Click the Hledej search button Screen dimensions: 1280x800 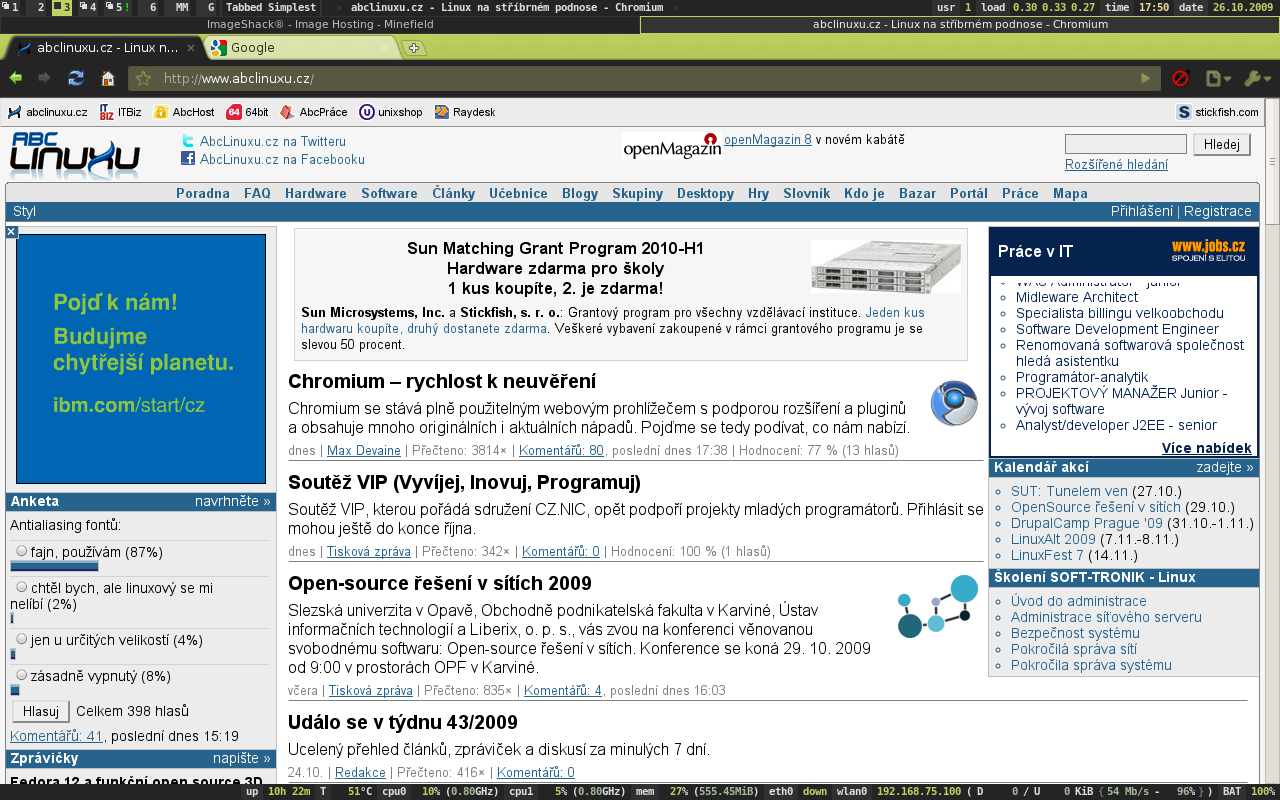[x=1222, y=144]
